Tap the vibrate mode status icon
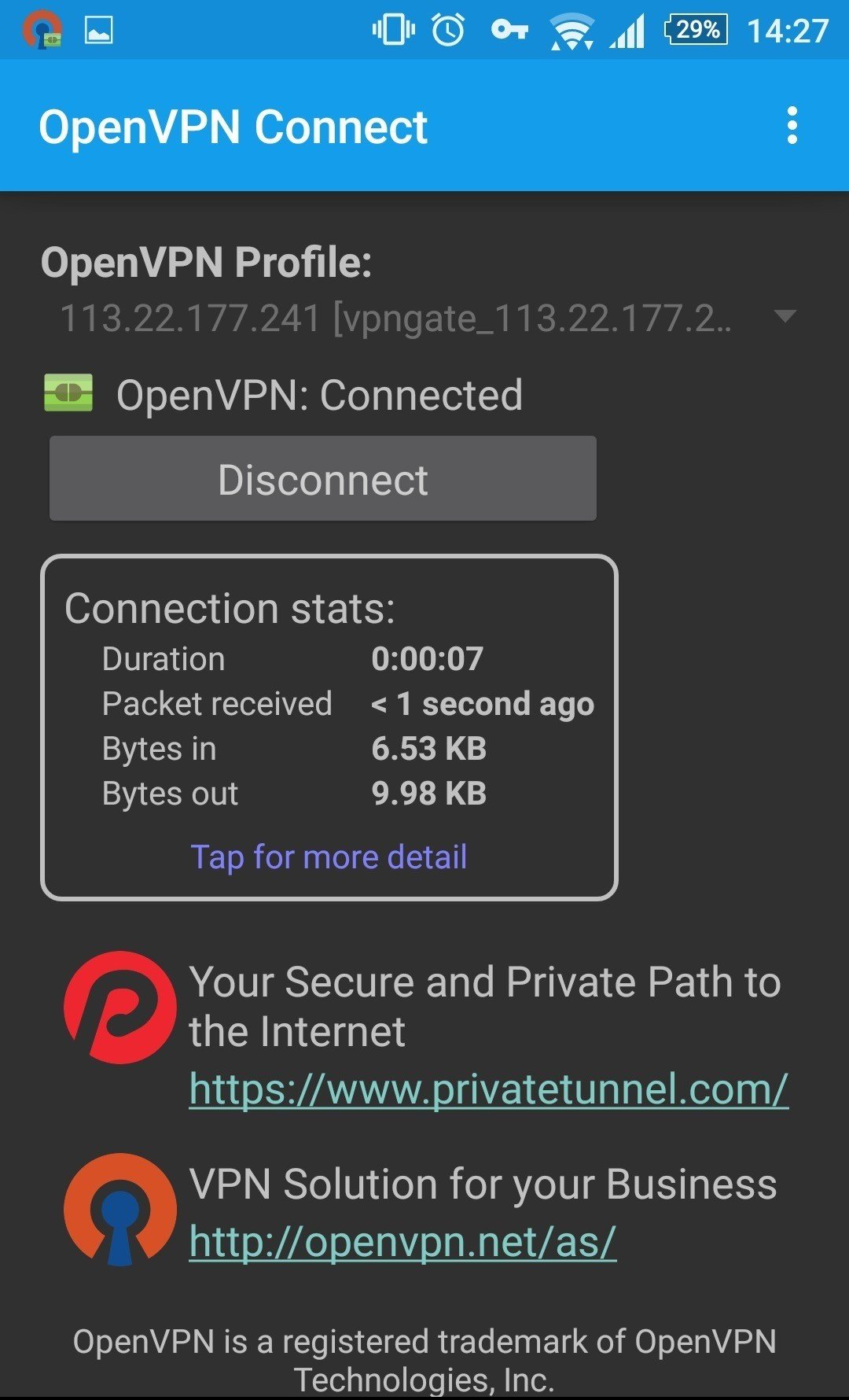This screenshot has height=1400, width=849. pos(393,30)
